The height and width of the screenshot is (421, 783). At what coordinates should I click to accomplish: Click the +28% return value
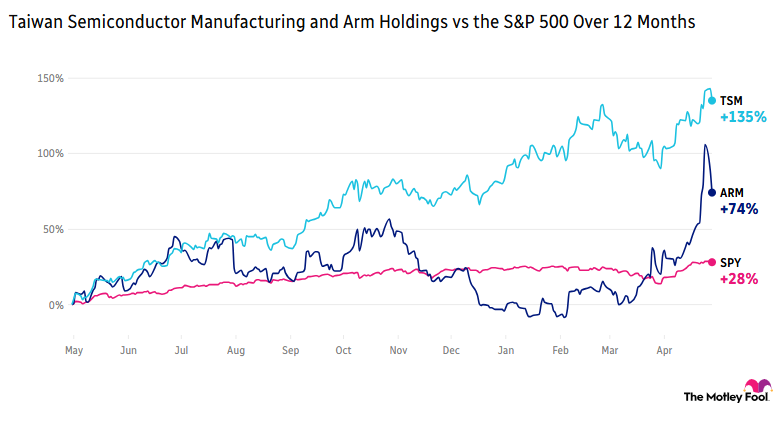click(x=739, y=278)
